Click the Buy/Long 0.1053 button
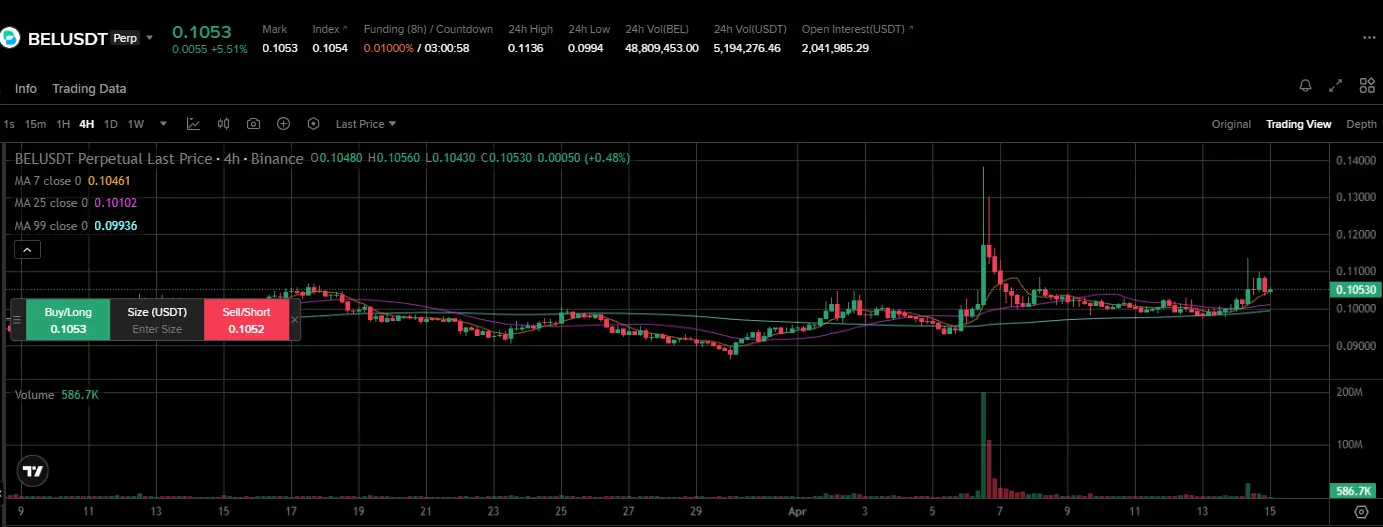This screenshot has height=527, width=1383. 68,320
